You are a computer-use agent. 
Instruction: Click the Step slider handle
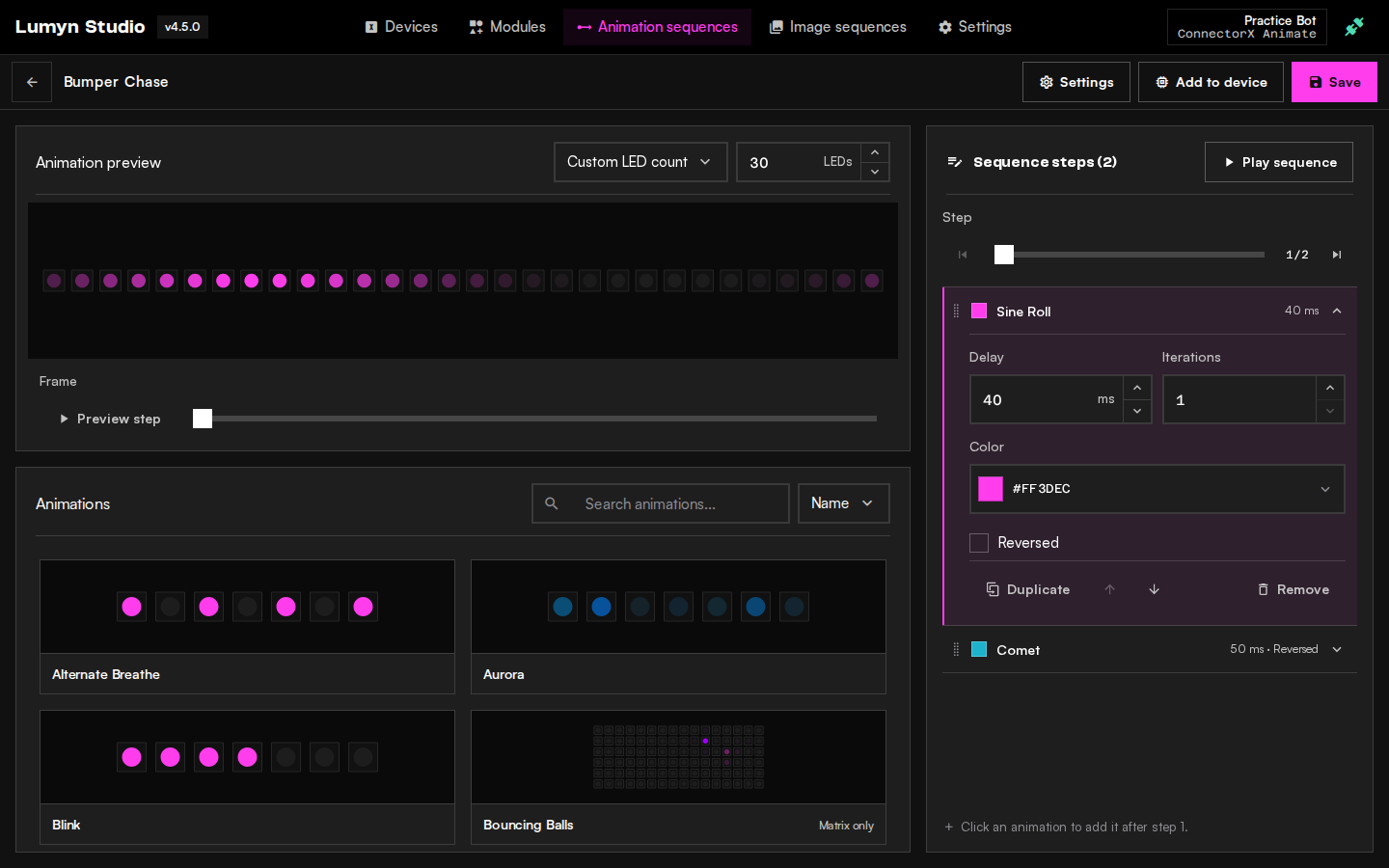[1004, 255]
